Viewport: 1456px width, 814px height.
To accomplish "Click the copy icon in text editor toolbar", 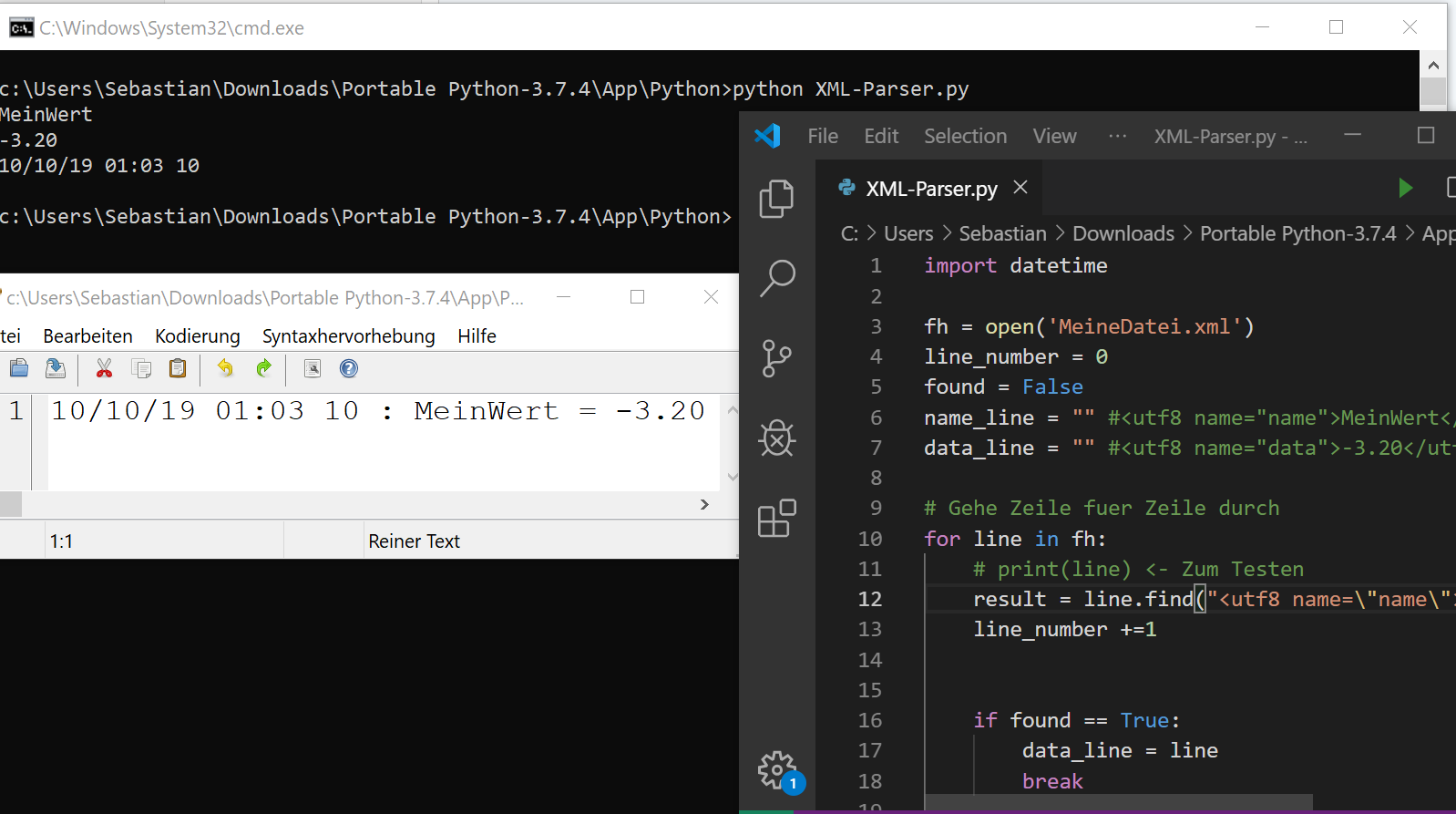I will 141,368.
